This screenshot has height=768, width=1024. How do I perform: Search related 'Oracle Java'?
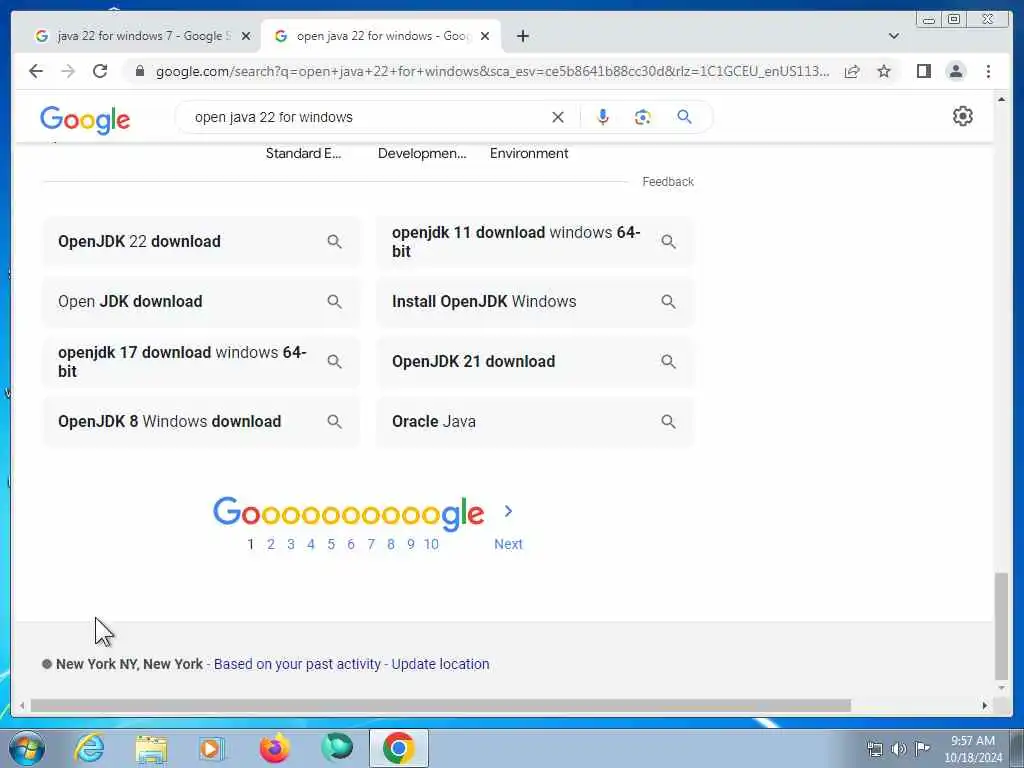pyautogui.click(x=535, y=422)
